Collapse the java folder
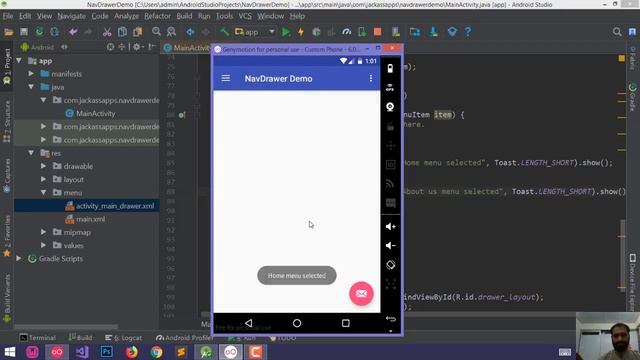This screenshot has height=360, width=640. point(31,87)
